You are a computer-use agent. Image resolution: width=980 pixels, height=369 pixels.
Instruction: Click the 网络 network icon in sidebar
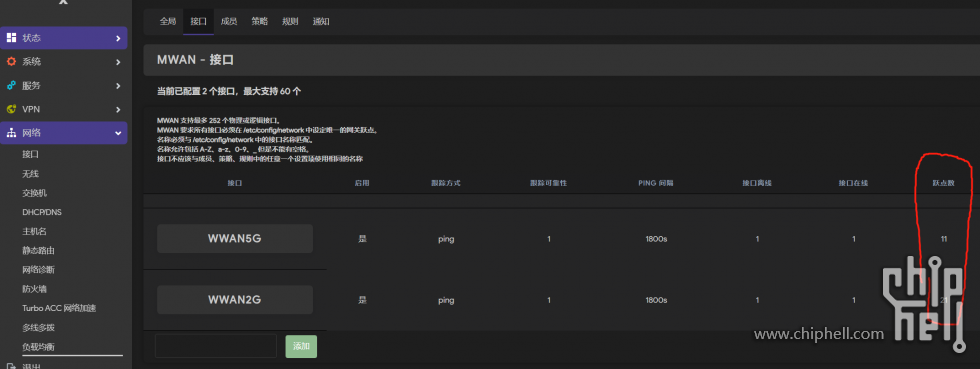[x=11, y=133]
